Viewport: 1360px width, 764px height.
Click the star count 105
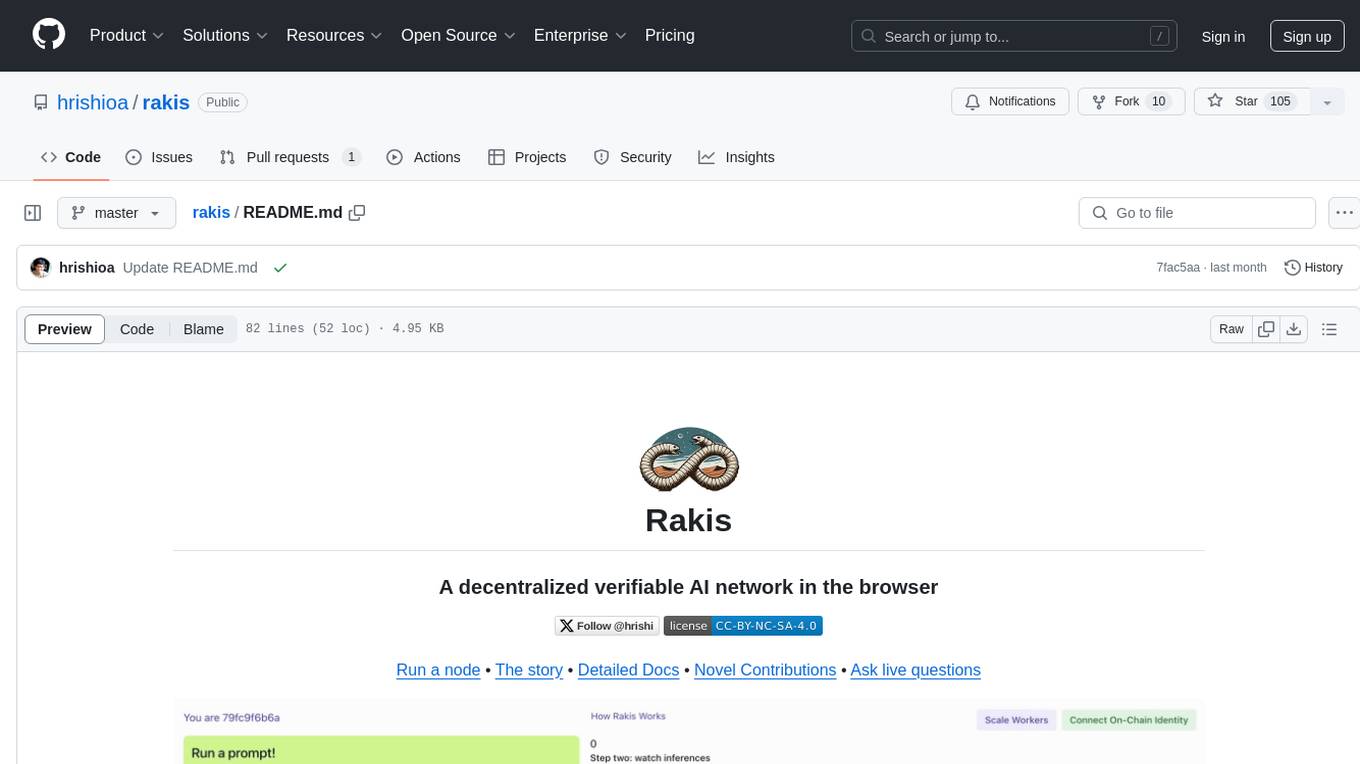point(1280,102)
